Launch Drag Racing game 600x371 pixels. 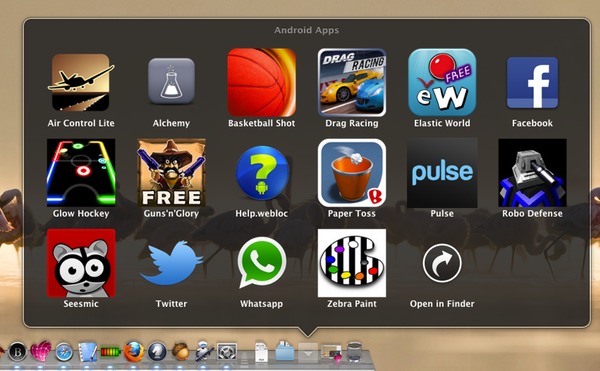coord(352,82)
